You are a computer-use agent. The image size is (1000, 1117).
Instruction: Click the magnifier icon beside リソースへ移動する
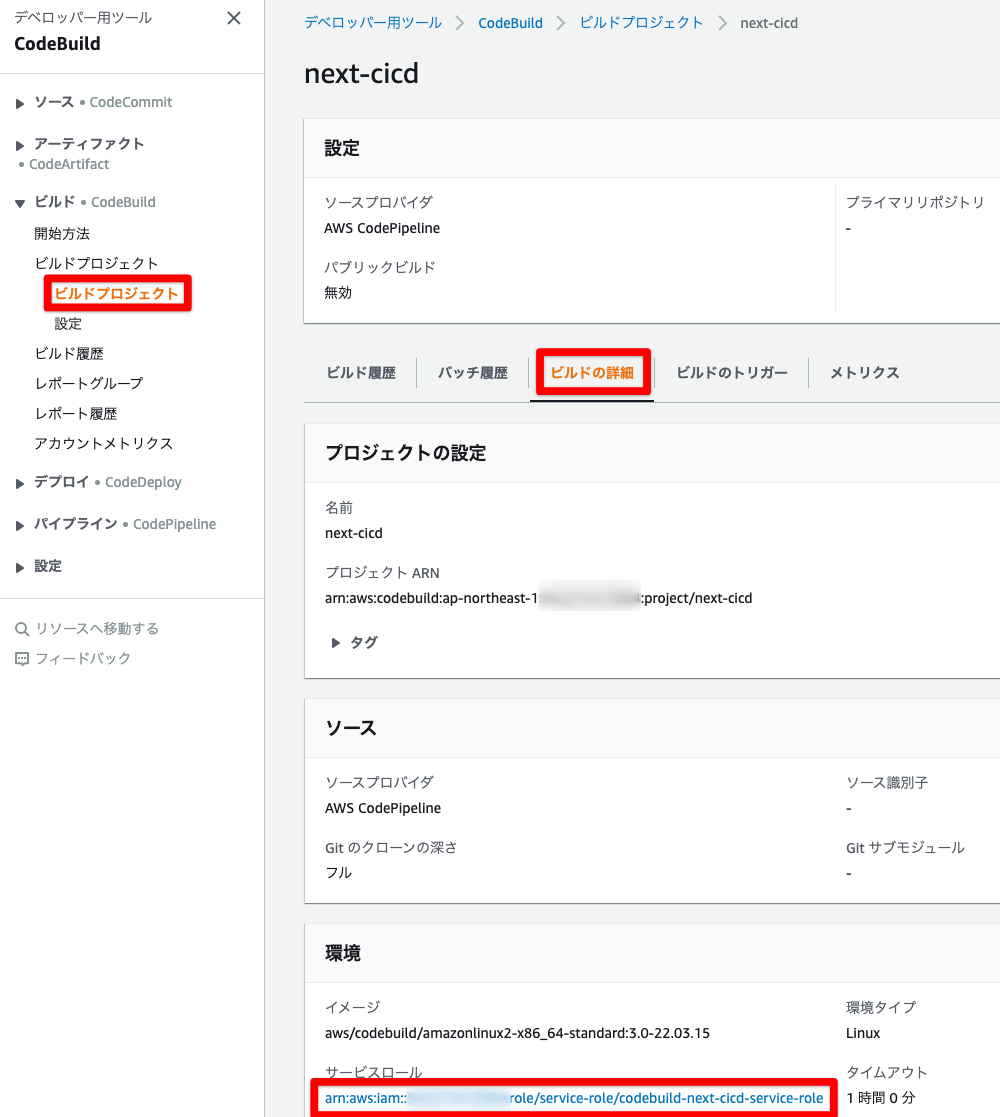22,629
